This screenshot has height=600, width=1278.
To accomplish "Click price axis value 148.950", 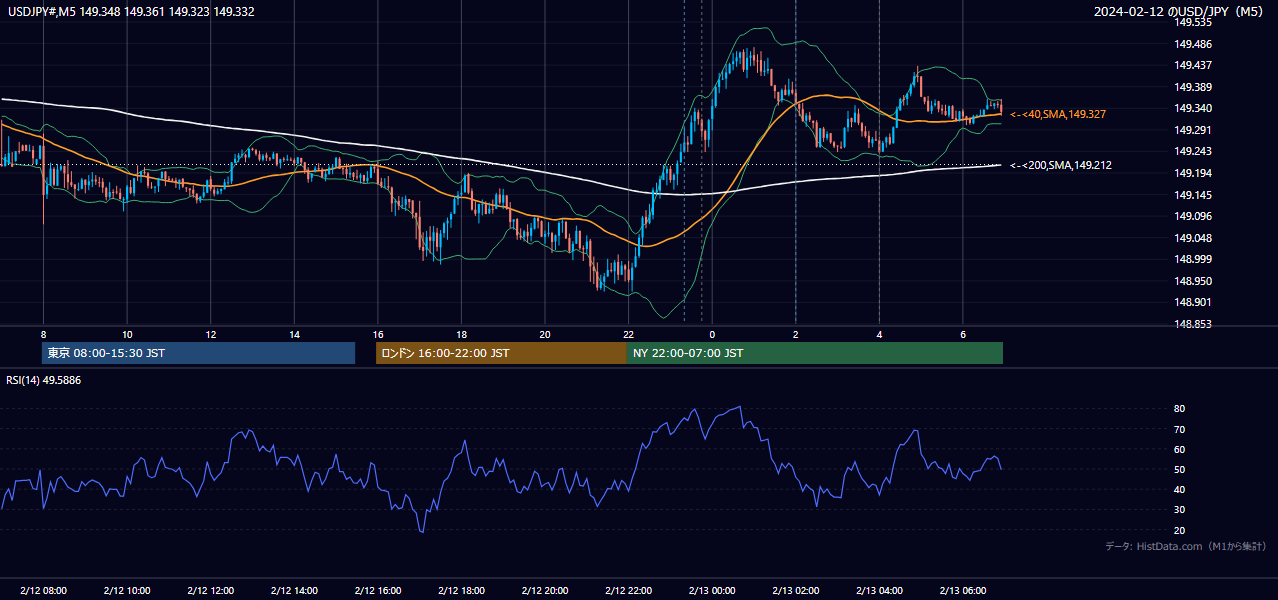I will (x=1193, y=281).
